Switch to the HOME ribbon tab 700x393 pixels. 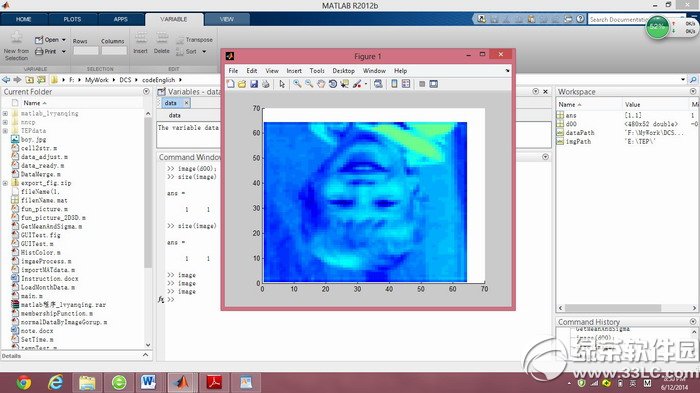24,19
